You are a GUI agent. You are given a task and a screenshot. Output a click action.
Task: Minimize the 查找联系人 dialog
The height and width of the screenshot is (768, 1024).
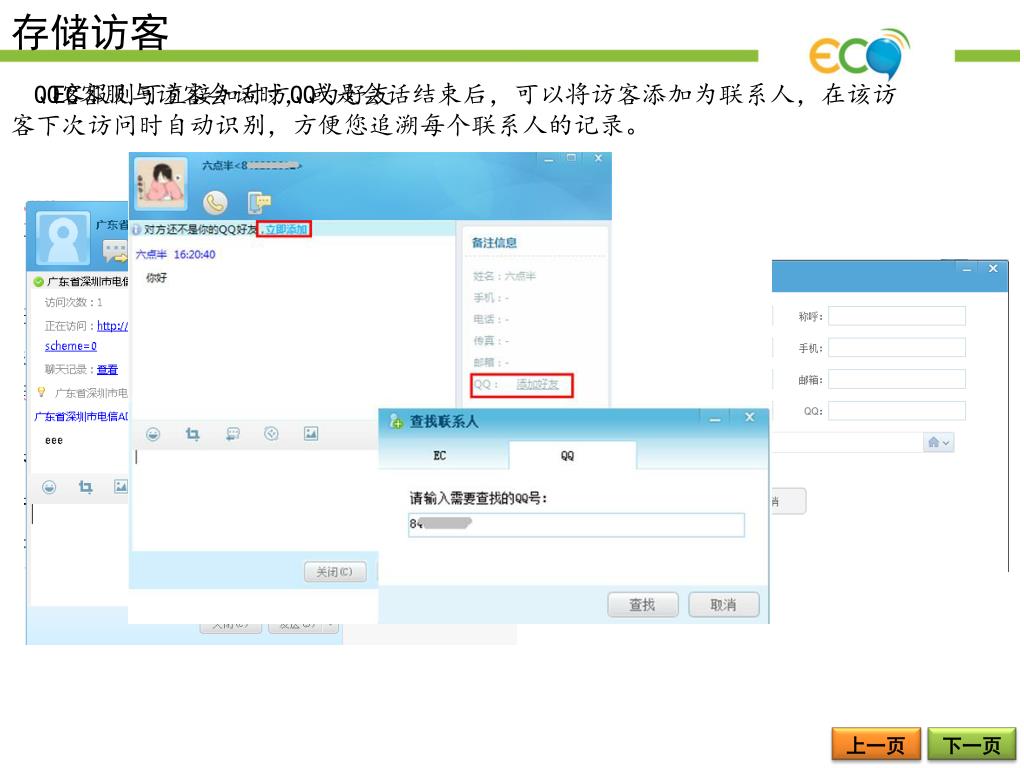[715, 419]
